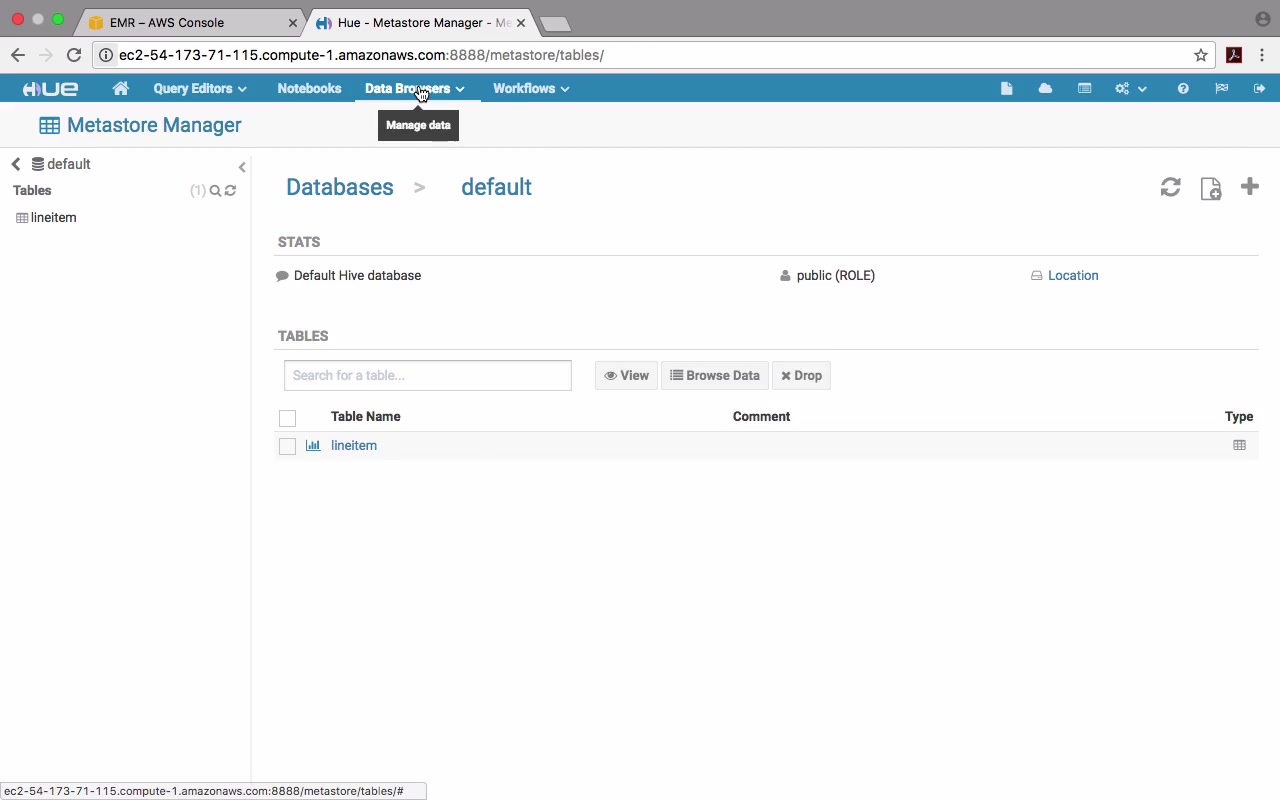Sort by the Table Name column header

click(x=366, y=417)
